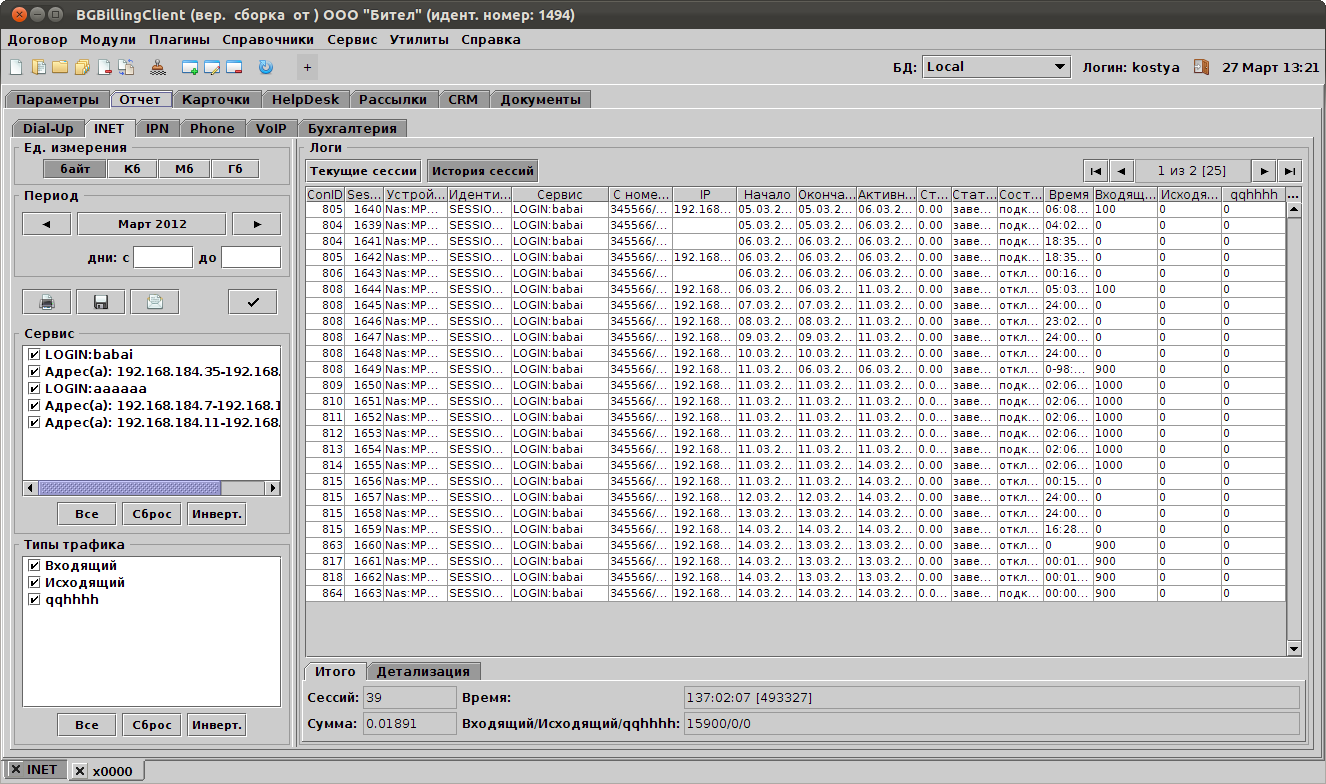Click the add window icon with green plus
The width and height of the screenshot is (1326, 784).
point(190,68)
